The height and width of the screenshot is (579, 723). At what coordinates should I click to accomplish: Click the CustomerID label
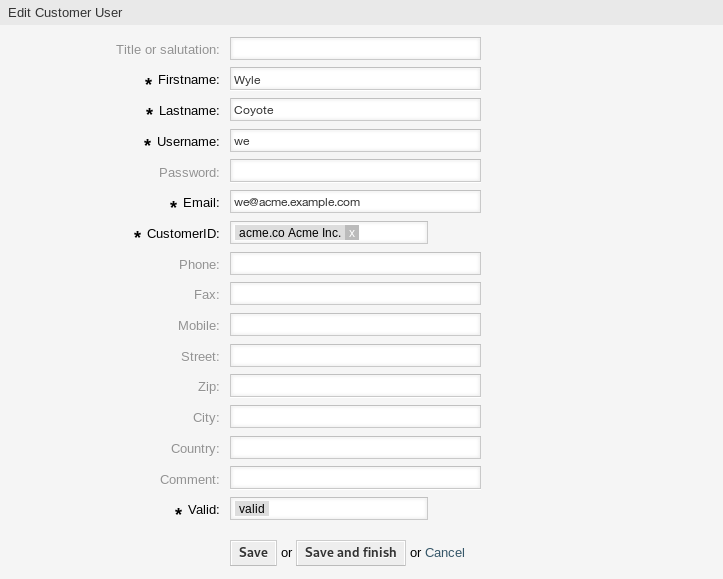click(183, 234)
